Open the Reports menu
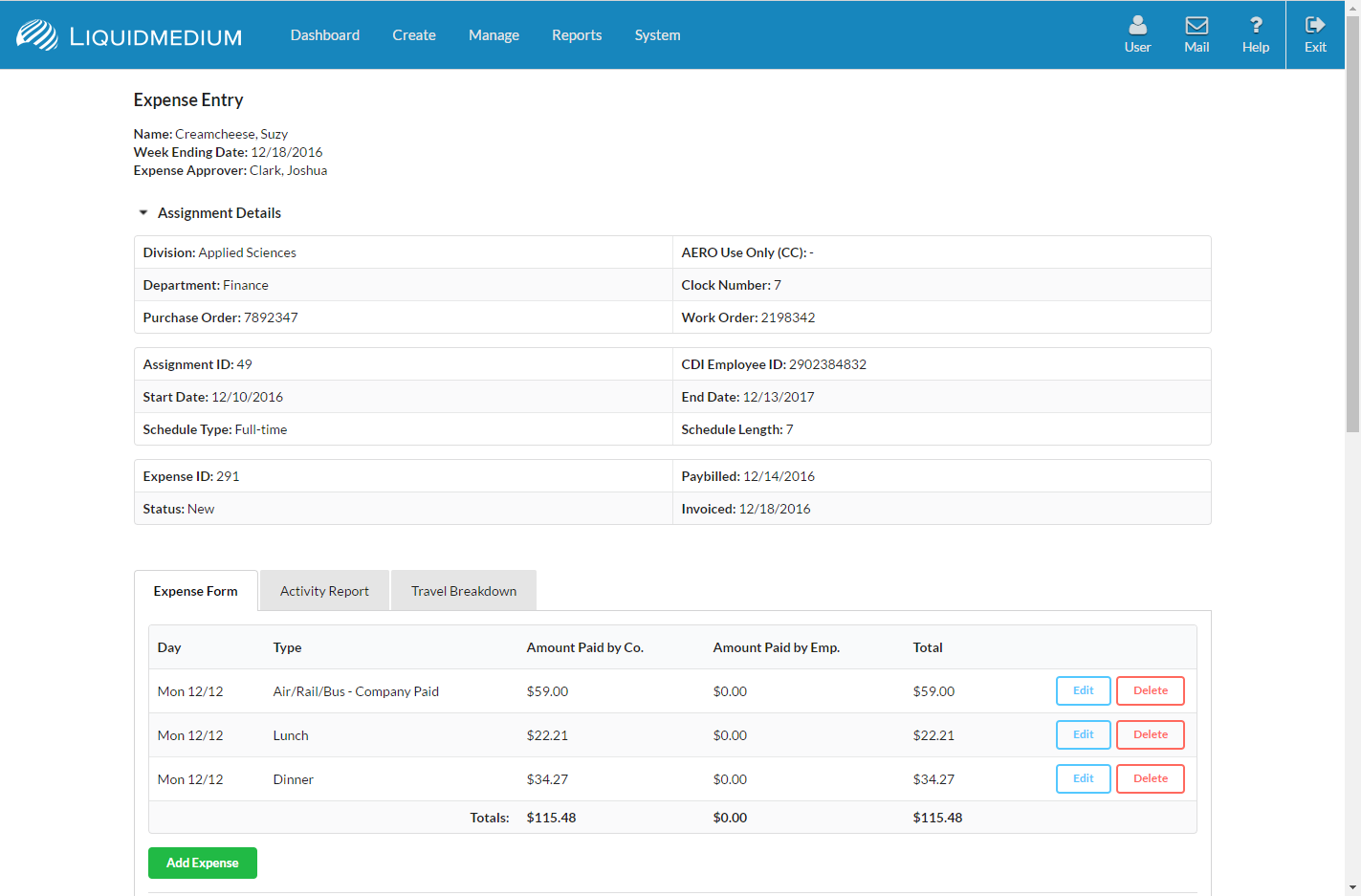1361x896 pixels. pos(577,35)
